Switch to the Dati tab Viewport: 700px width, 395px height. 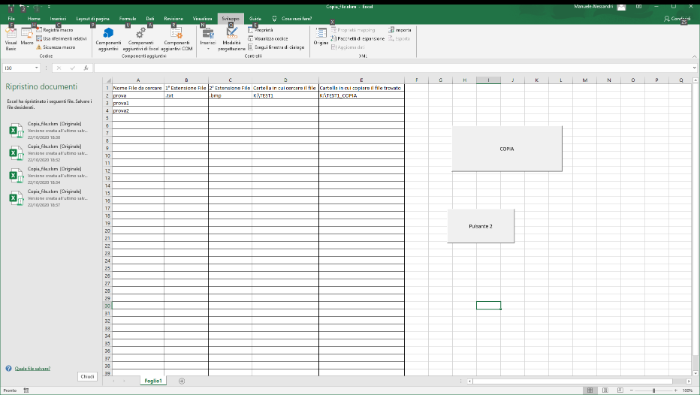tap(150, 18)
